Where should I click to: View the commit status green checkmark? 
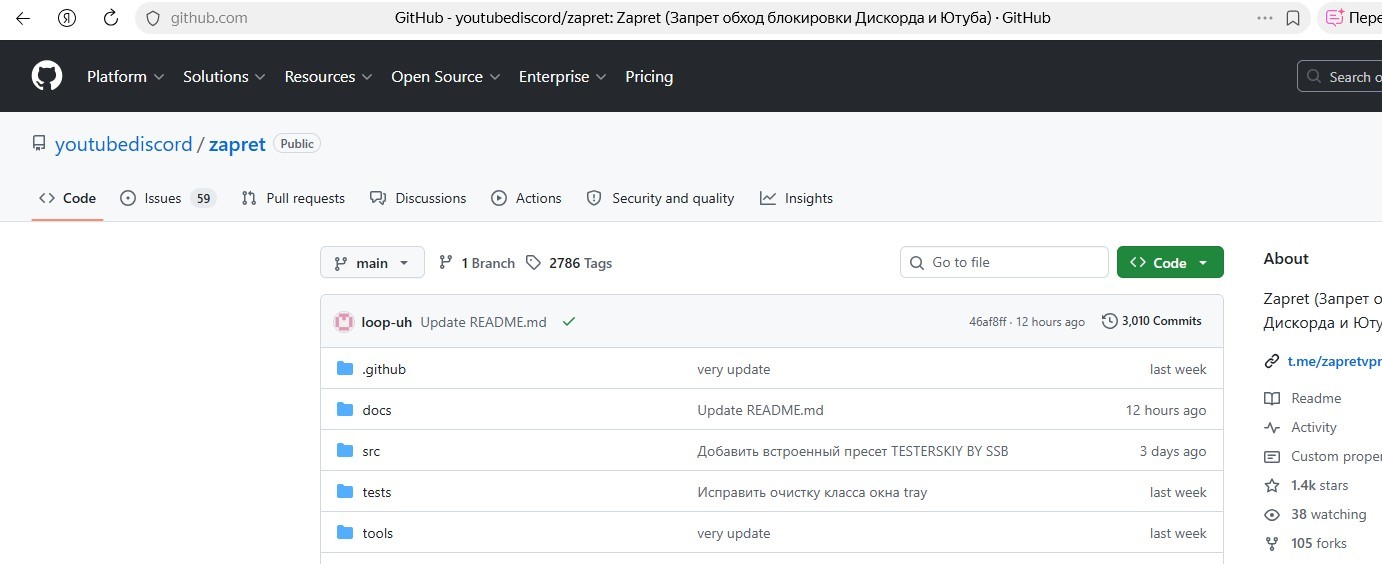click(569, 322)
